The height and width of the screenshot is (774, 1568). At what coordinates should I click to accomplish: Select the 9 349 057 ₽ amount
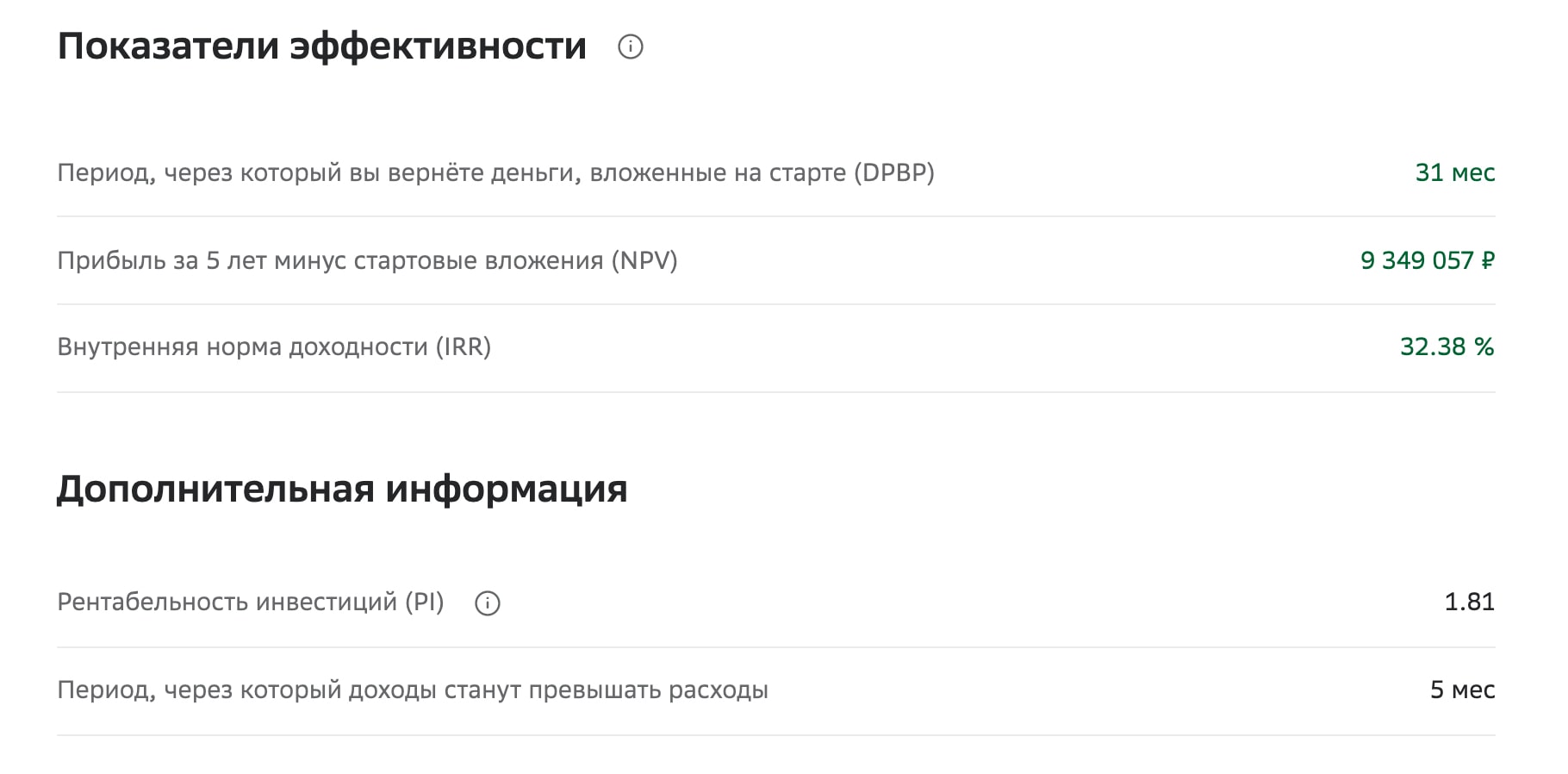tap(1428, 260)
